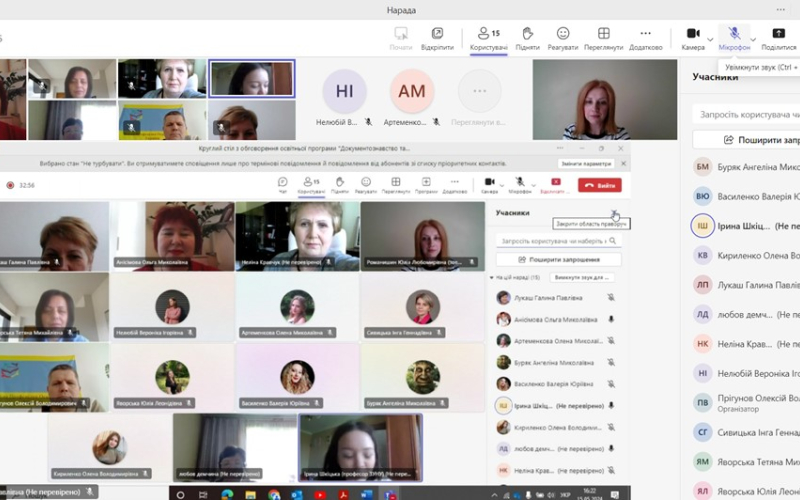Switch УКР keyboard language in tray
Image resolution: width=800 pixels, height=500 pixels.
[565, 495]
